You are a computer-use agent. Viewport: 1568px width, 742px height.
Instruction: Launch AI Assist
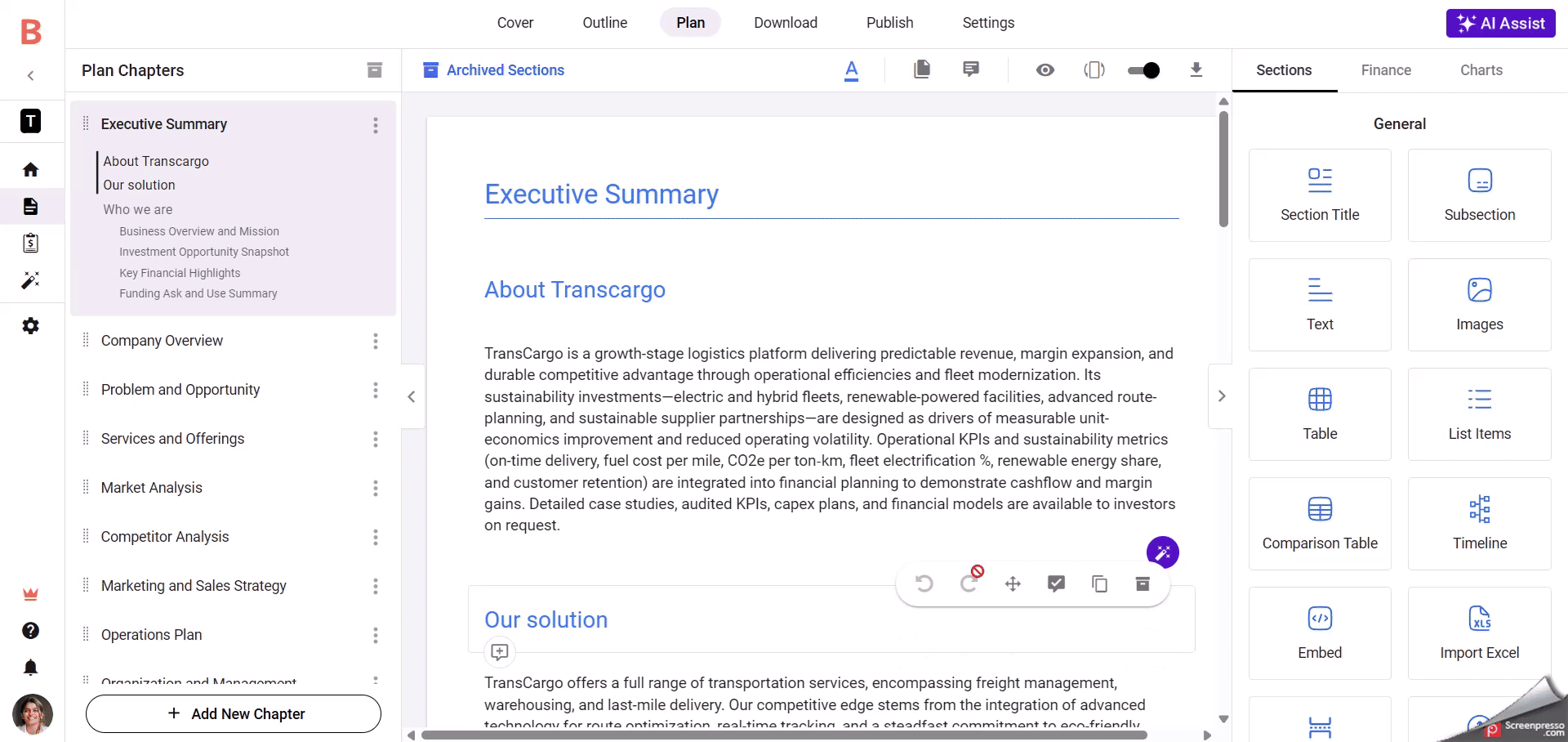coord(1501,23)
